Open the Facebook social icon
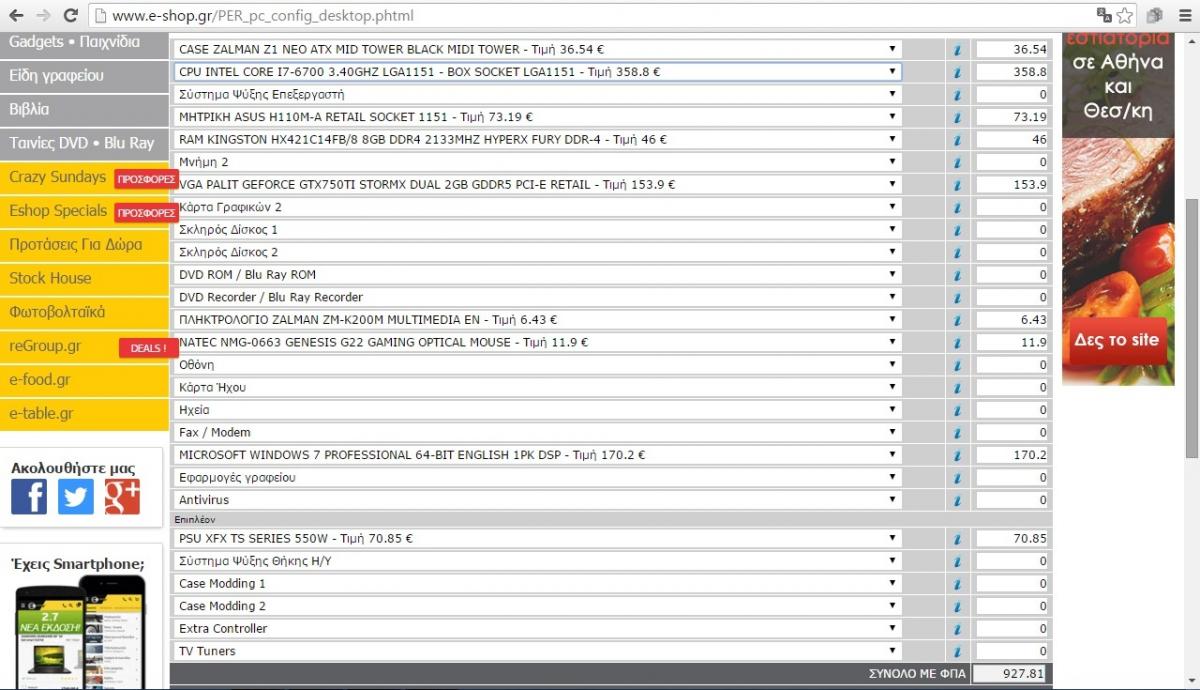The image size is (1200, 690). (x=29, y=496)
